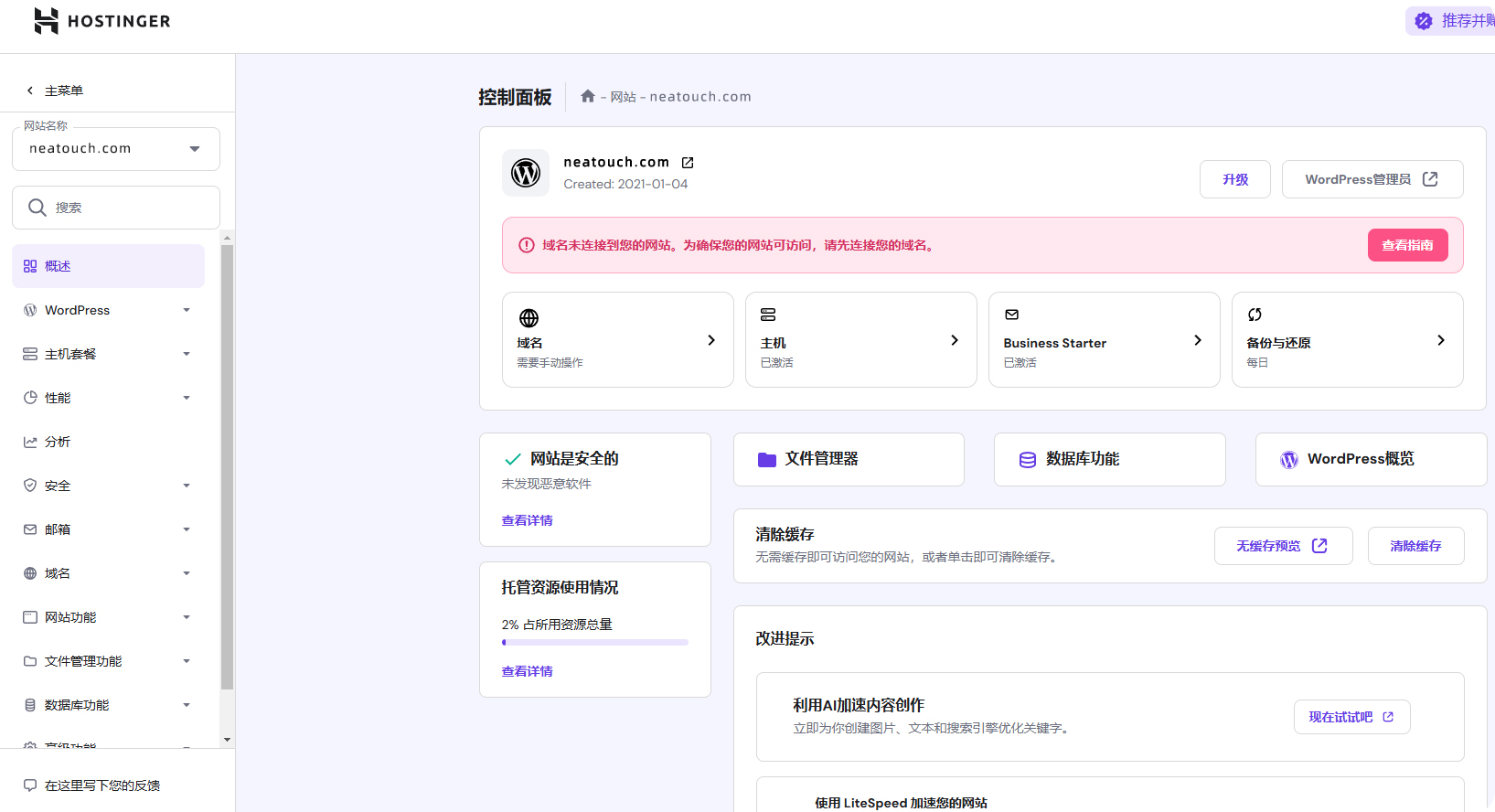Screen dimensions: 1495x812
Task: Click the server icon on 主机 card
Action: point(768,315)
